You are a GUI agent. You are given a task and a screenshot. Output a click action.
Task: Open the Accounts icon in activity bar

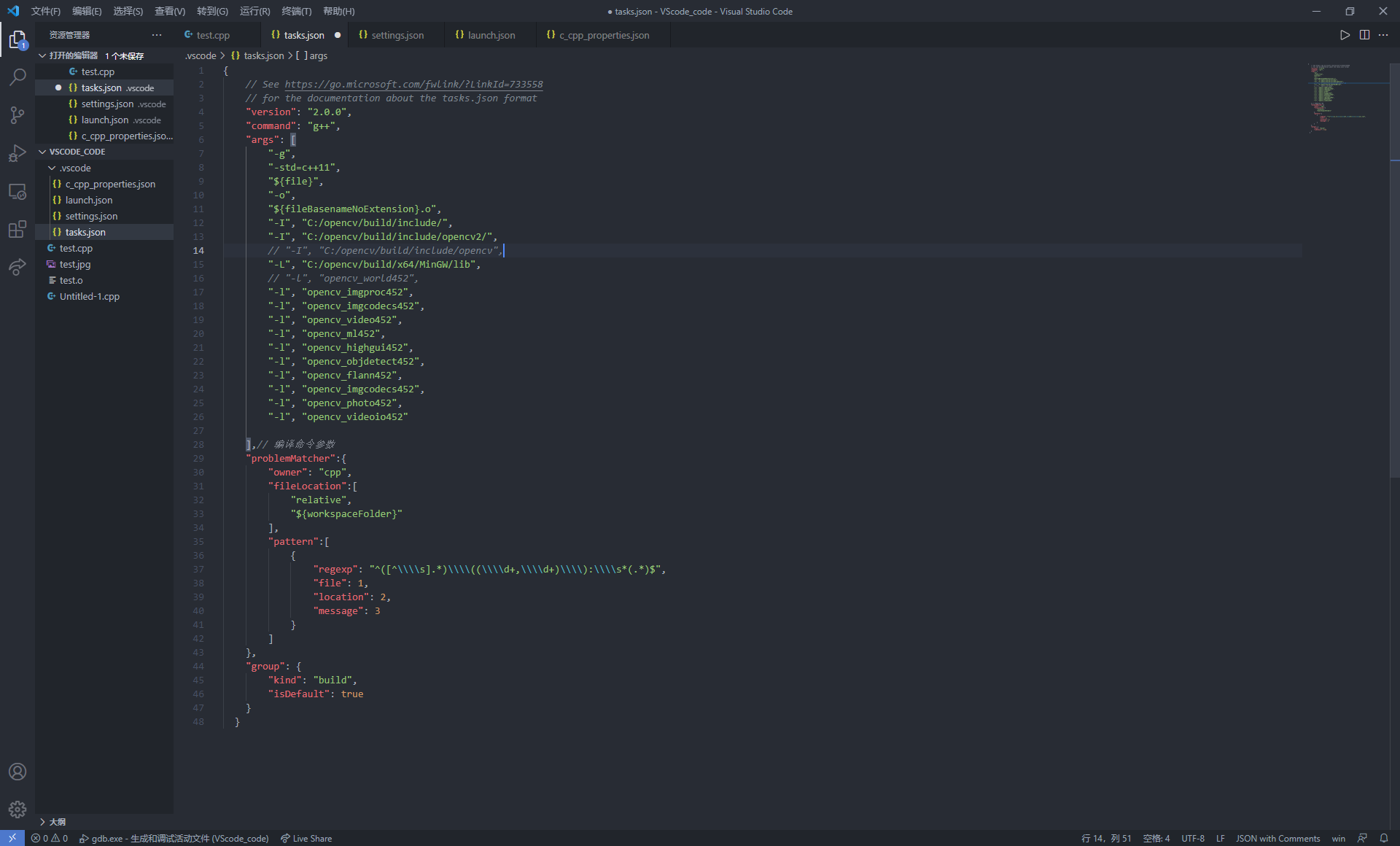point(17,772)
